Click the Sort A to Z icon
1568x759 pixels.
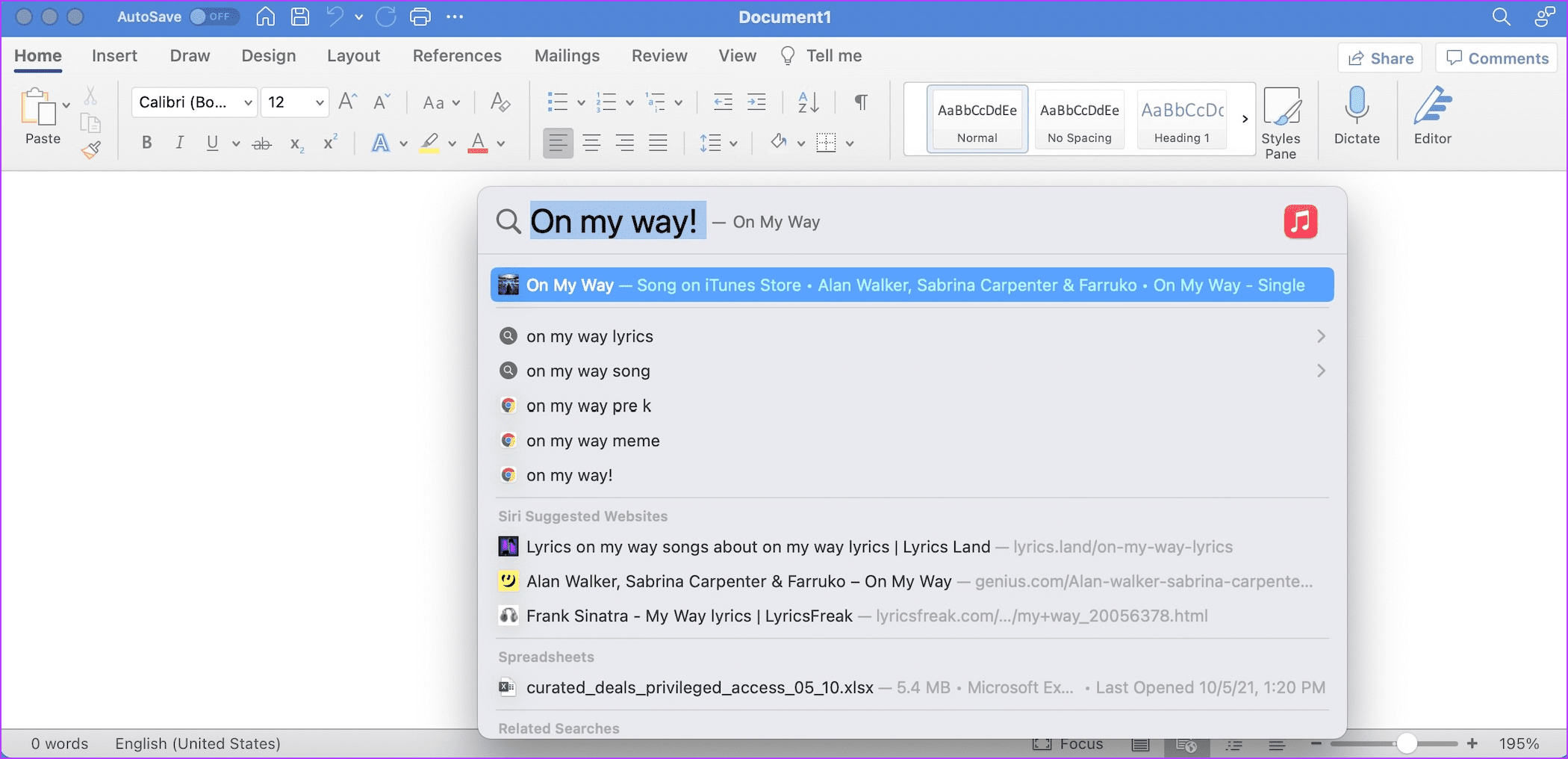pyautogui.click(x=808, y=102)
